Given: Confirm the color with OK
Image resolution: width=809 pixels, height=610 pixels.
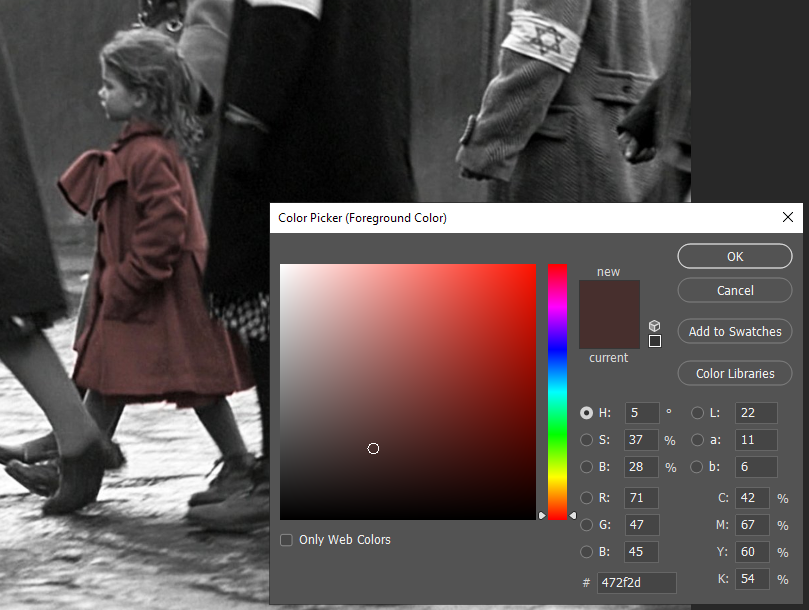Looking at the screenshot, I should coord(735,256).
